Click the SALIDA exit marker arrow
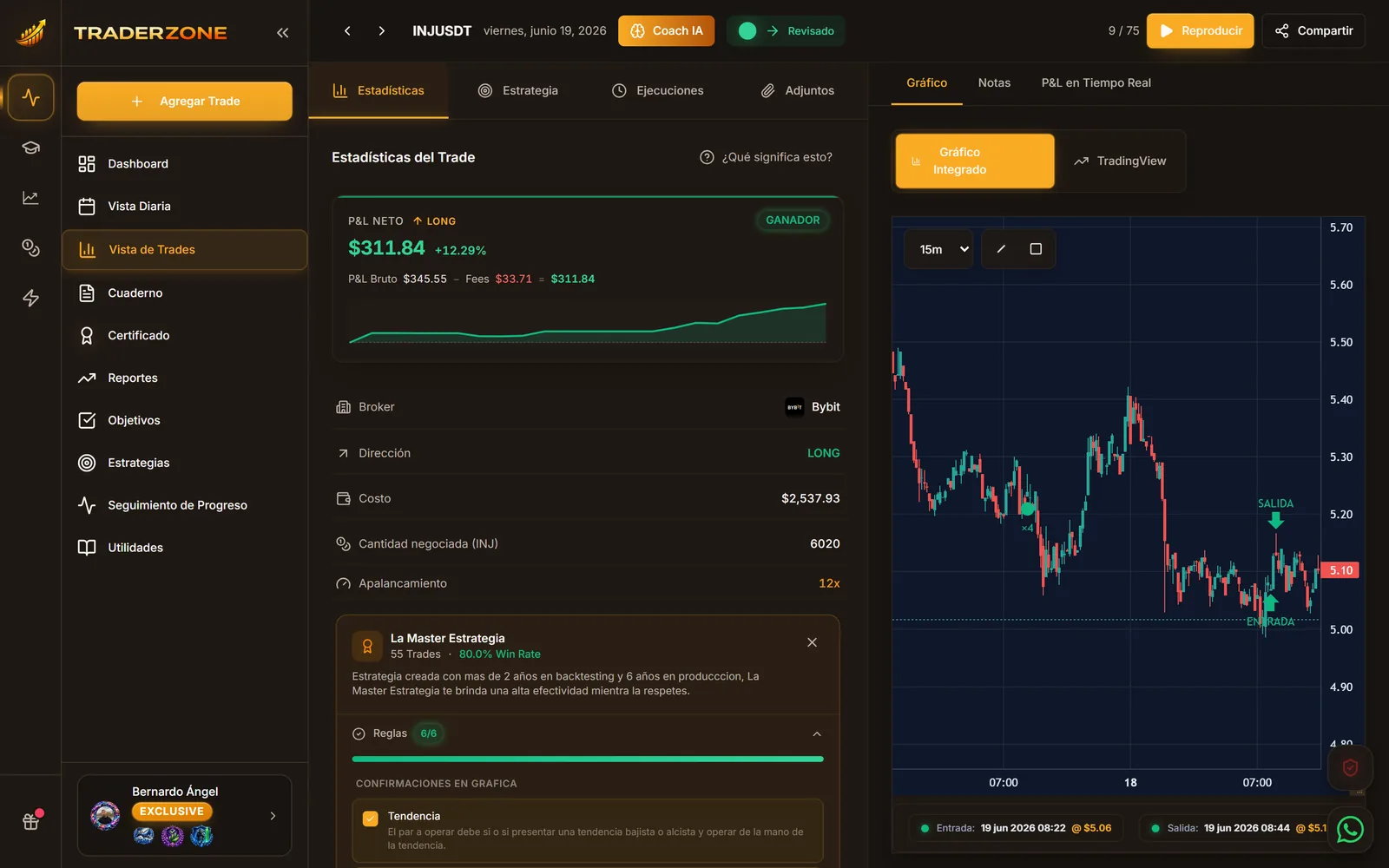1389x868 pixels. point(1275,520)
